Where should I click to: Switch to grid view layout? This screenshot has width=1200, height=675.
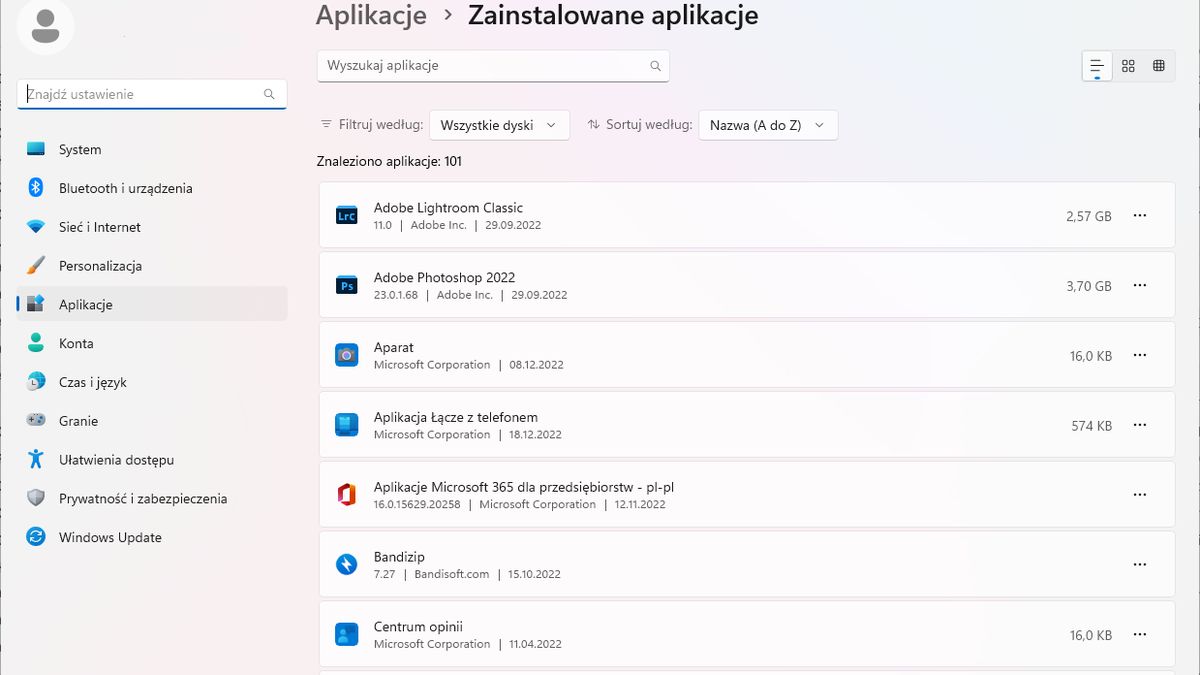(1128, 65)
